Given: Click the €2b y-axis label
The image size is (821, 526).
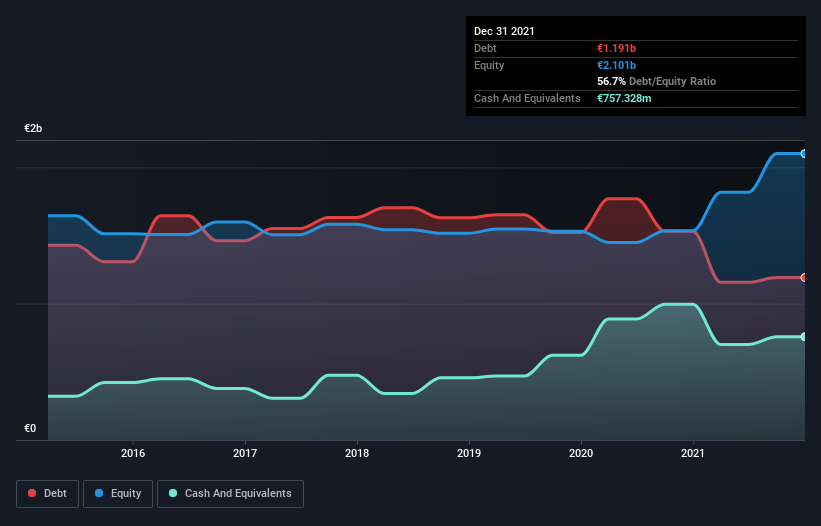Looking at the screenshot, I should click(x=33, y=128).
